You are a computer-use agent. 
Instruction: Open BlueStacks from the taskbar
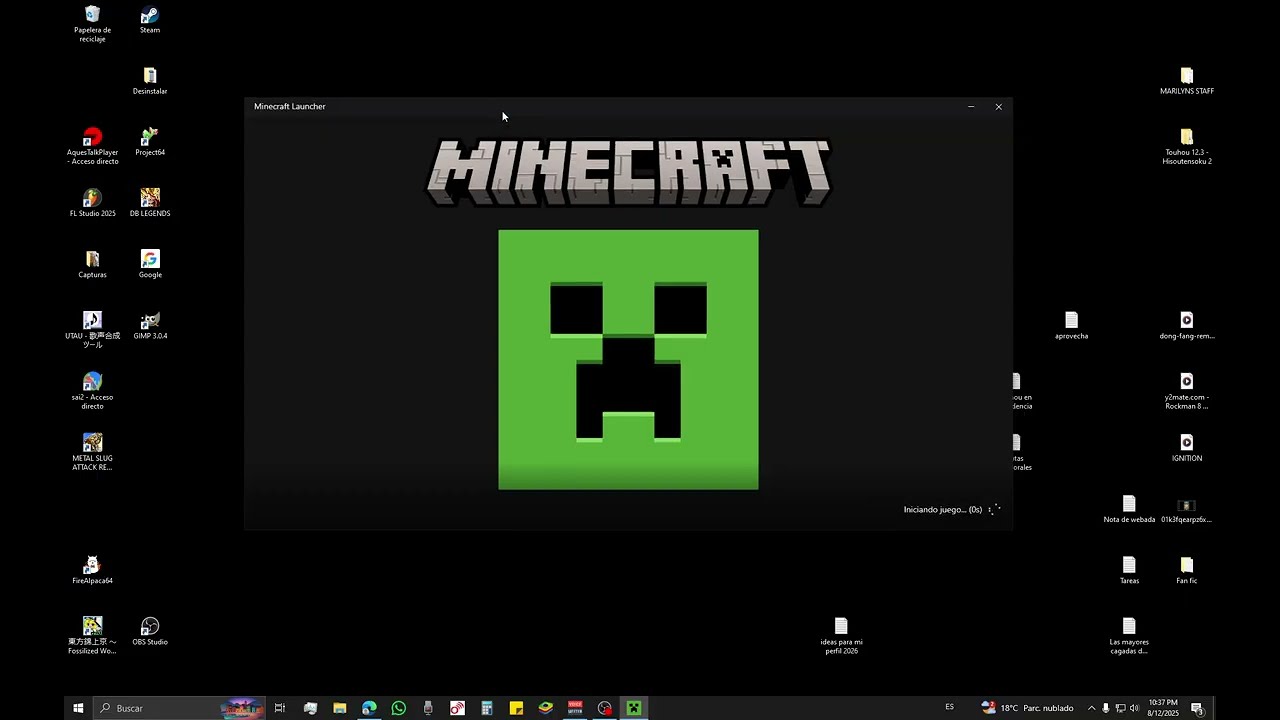click(546, 708)
